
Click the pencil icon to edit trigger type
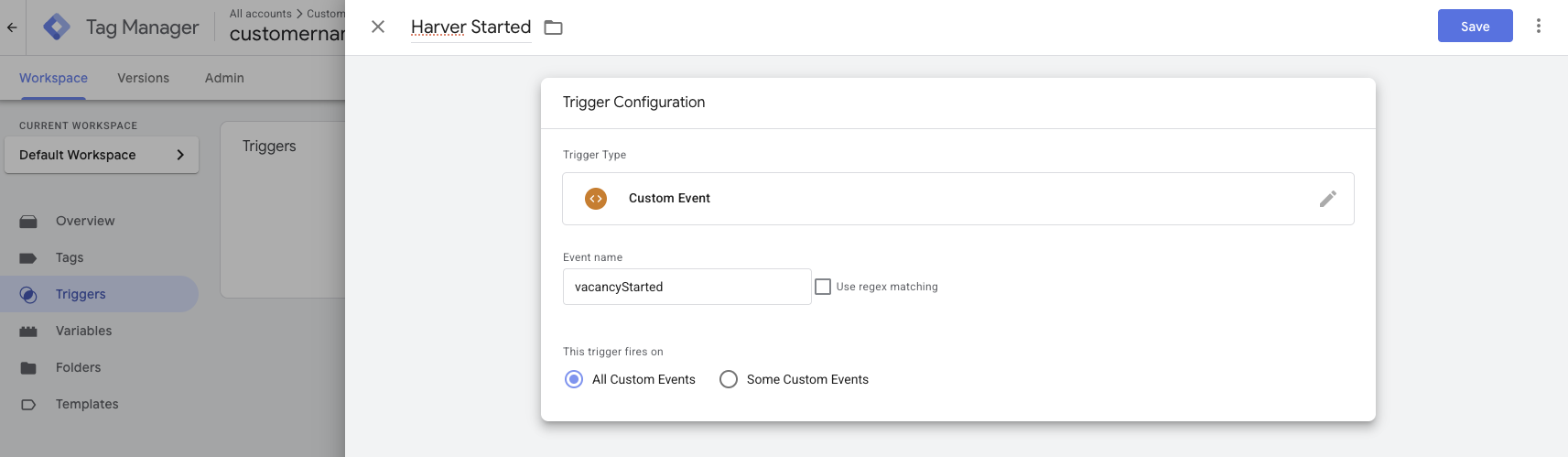click(x=1327, y=199)
